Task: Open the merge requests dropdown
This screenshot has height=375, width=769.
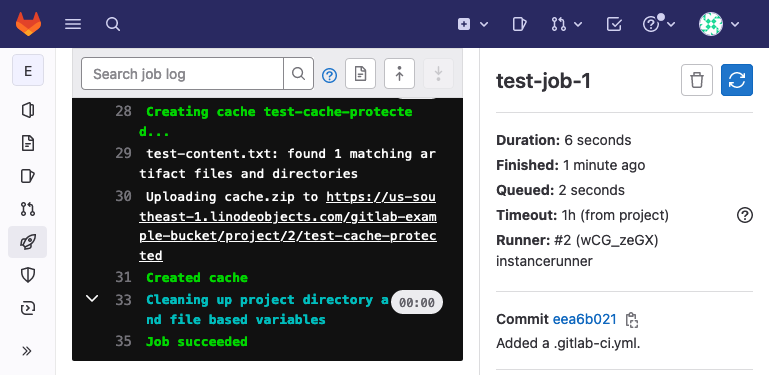Action: (x=566, y=24)
